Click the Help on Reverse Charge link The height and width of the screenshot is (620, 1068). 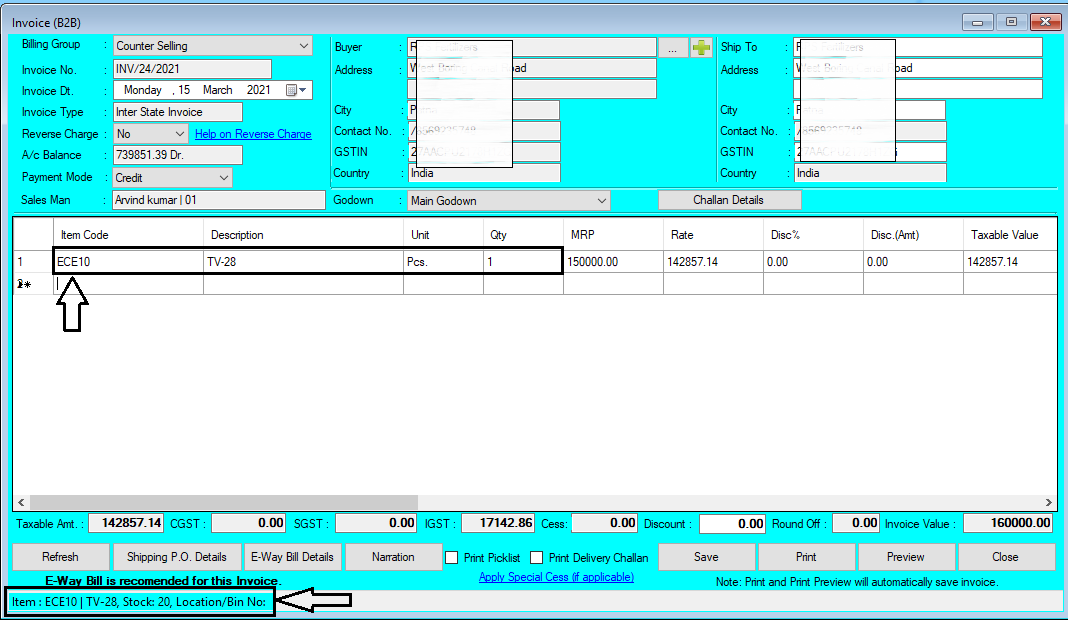pyautogui.click(x=253, y=133)
